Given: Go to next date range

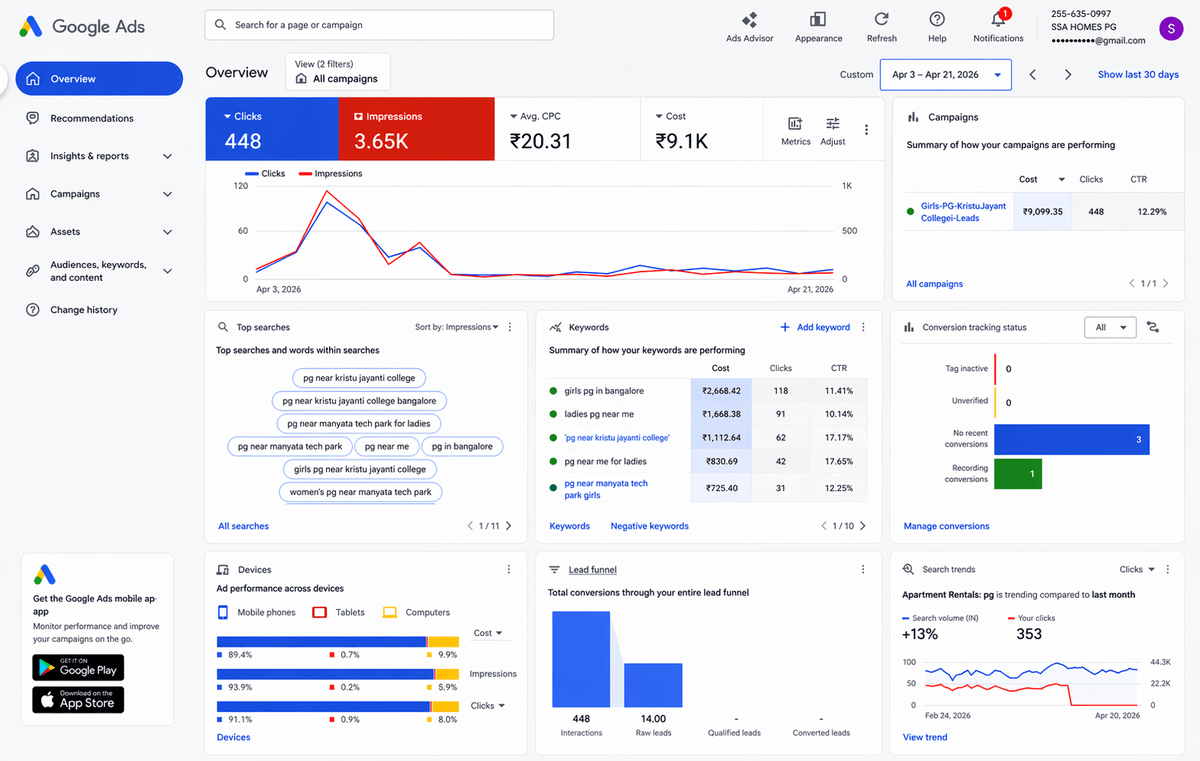Looking at the screenshot, I should (1068, 75).
